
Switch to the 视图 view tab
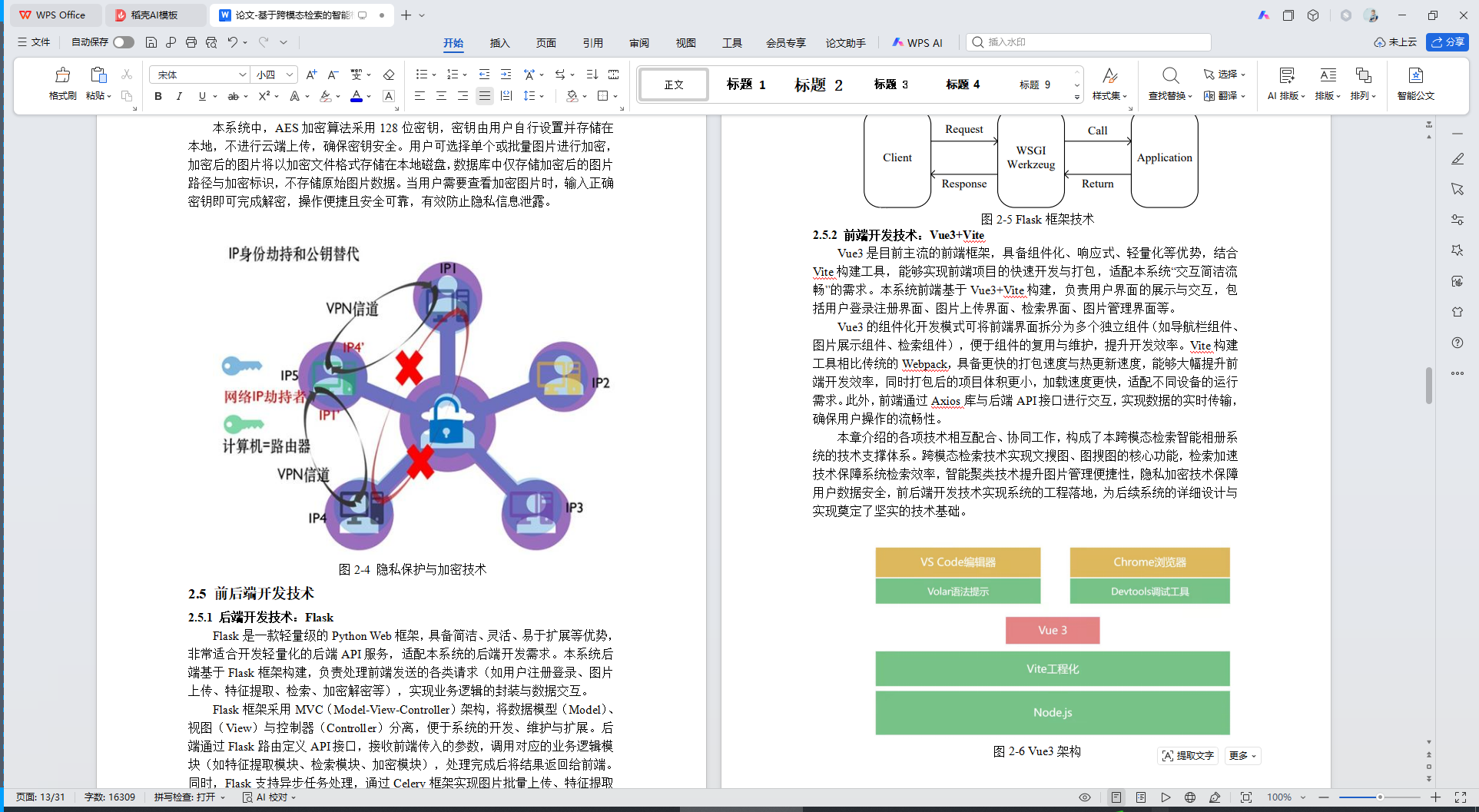(686, 43)
